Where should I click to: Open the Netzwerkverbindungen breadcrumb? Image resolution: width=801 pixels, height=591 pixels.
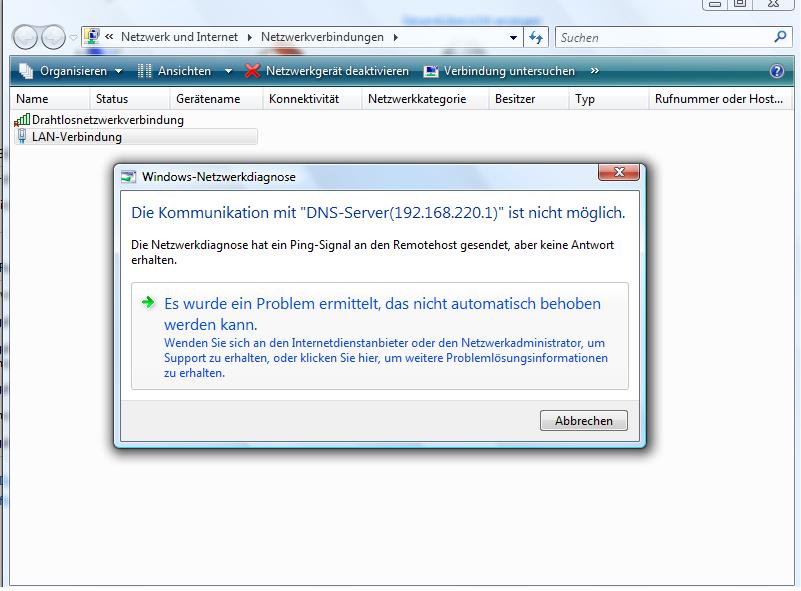point(322,37)
